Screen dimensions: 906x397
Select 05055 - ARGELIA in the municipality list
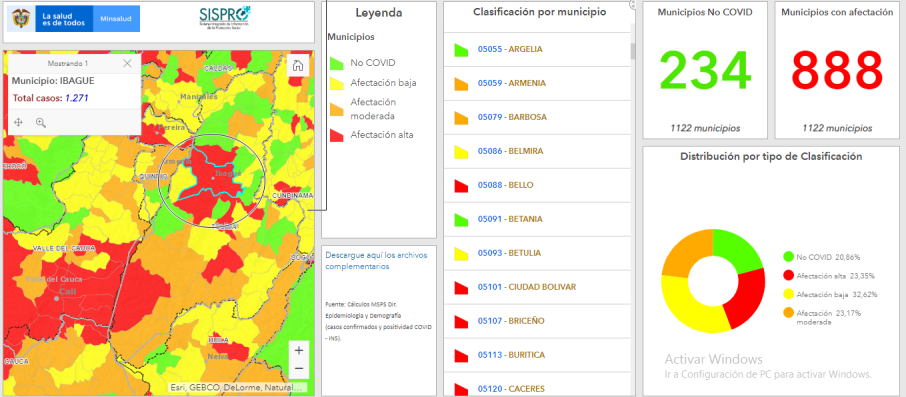[537, 49]
